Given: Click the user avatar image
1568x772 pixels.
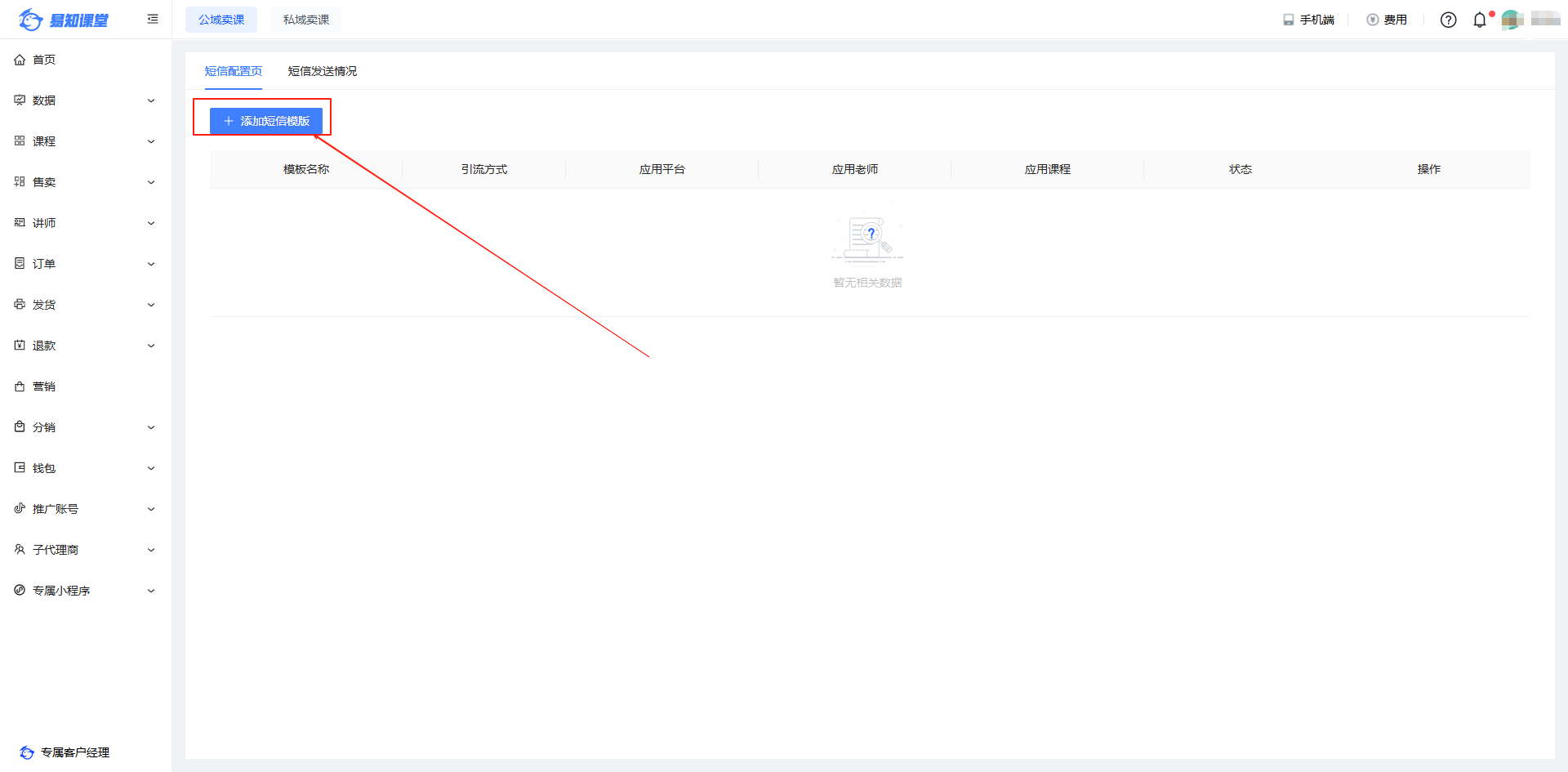Looking at the screenshot, I should click(1512, 20).
